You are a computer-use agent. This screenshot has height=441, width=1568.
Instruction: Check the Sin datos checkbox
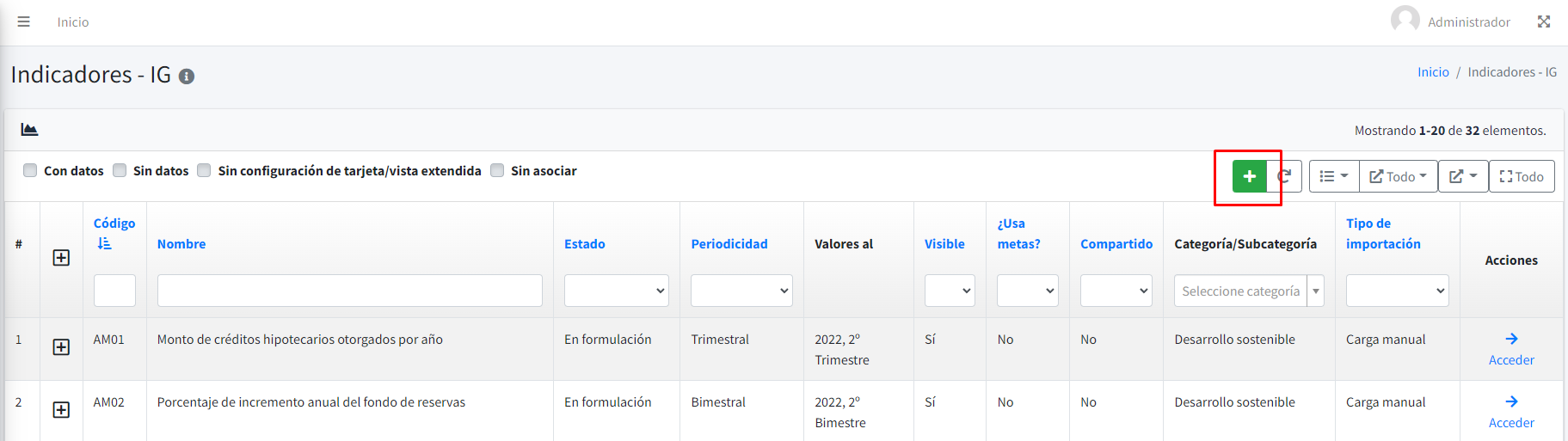pos(120,170)
